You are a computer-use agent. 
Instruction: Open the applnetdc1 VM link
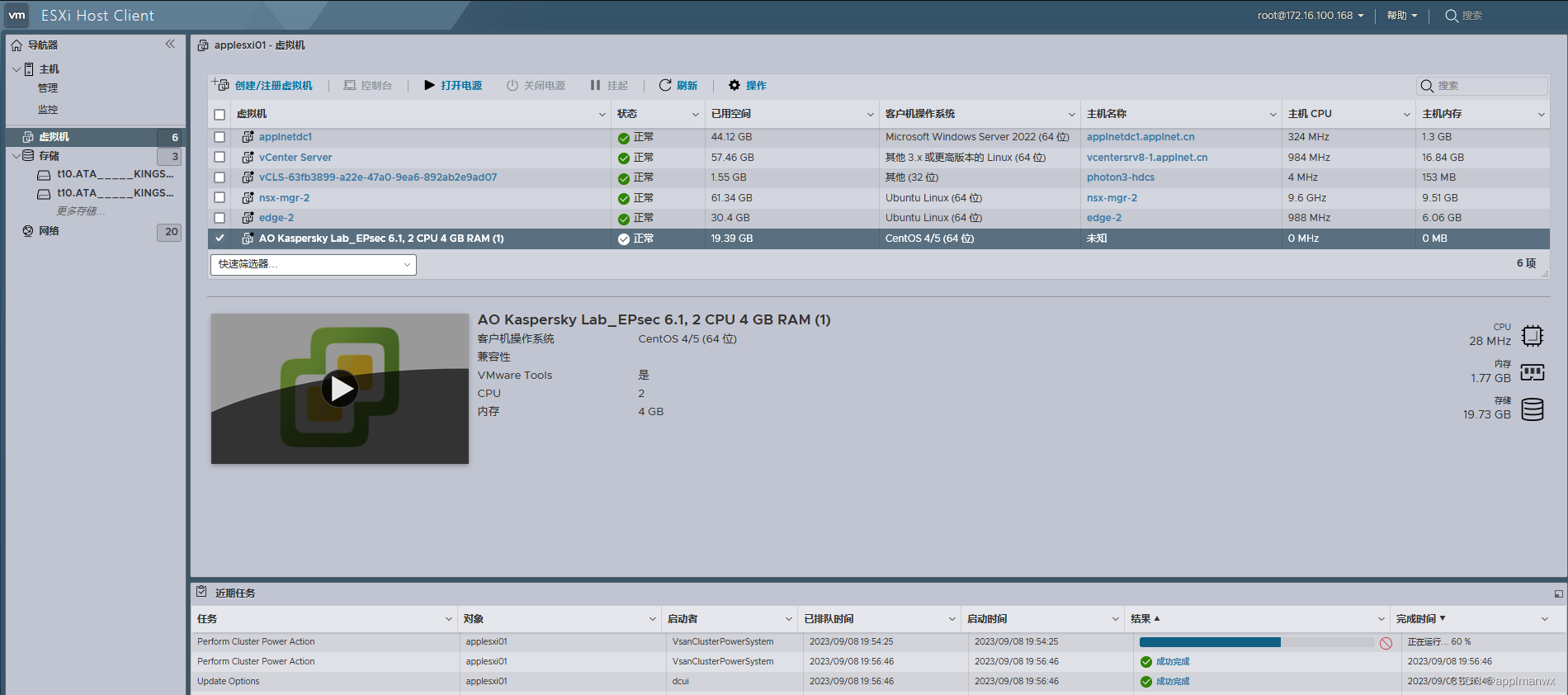(286, 137)
